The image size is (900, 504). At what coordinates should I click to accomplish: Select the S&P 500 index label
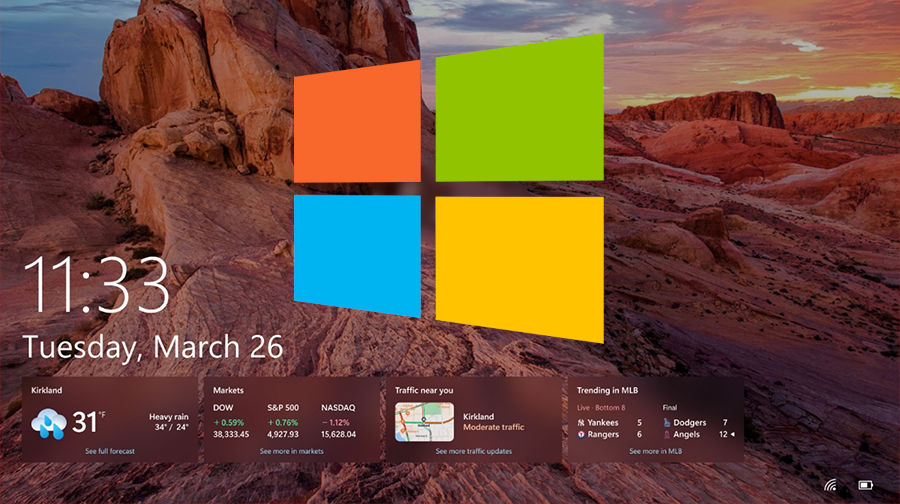(283, 408)
